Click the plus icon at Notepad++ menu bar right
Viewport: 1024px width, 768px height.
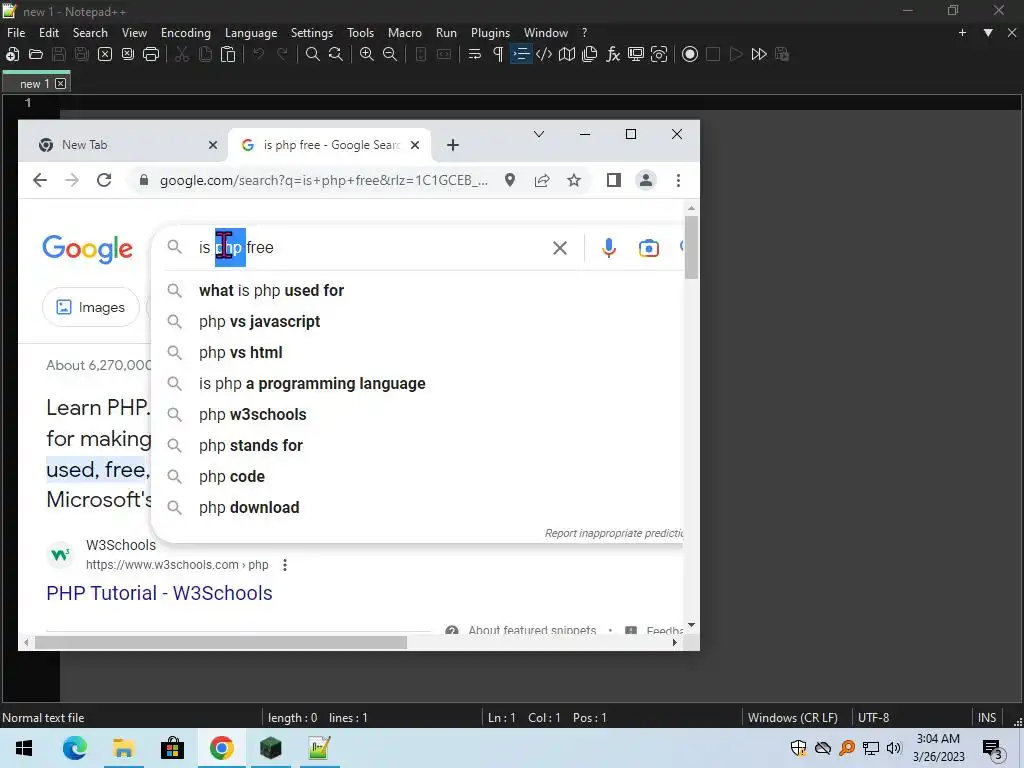tap(962, 33)
